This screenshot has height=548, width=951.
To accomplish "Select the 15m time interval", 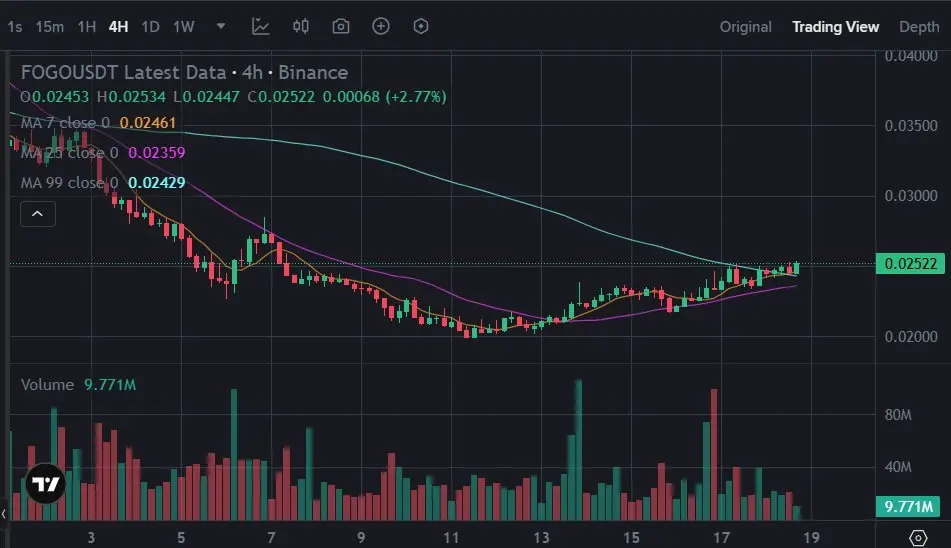I will tap(50, 27).
